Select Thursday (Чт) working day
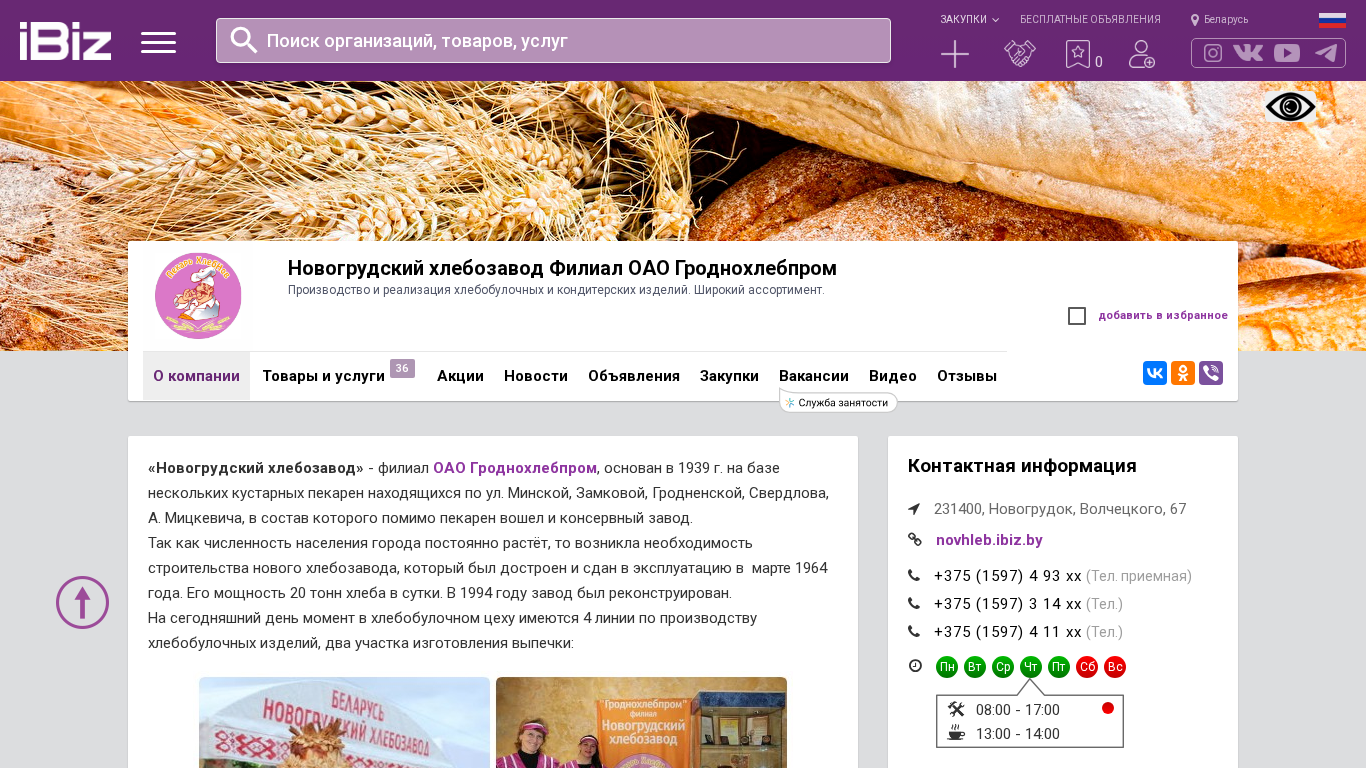The image size is (1366, 768). coord(1031,667)
